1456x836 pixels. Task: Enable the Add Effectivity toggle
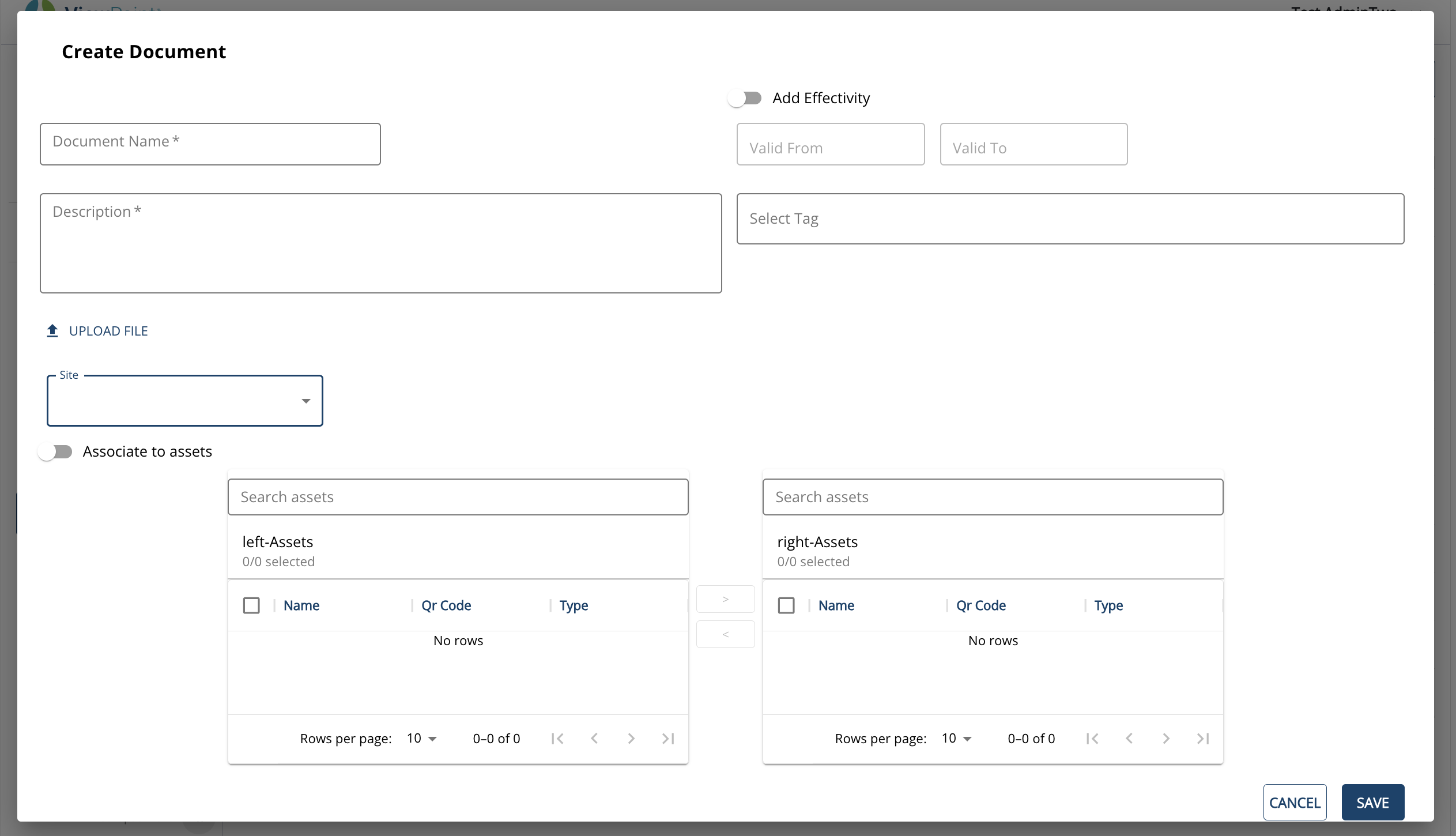point(744,98)
